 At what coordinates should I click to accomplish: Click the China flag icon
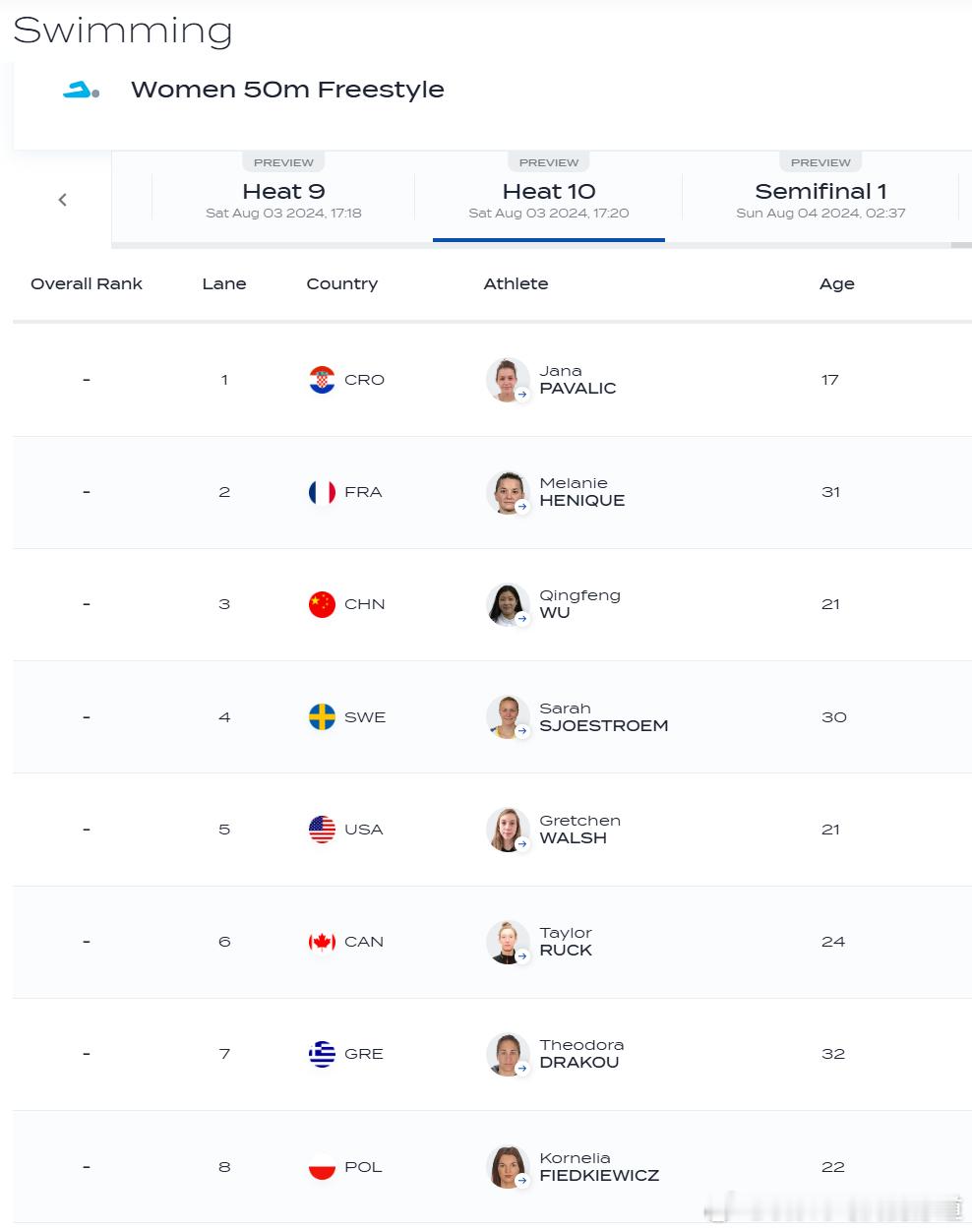(x=322, y=604)
